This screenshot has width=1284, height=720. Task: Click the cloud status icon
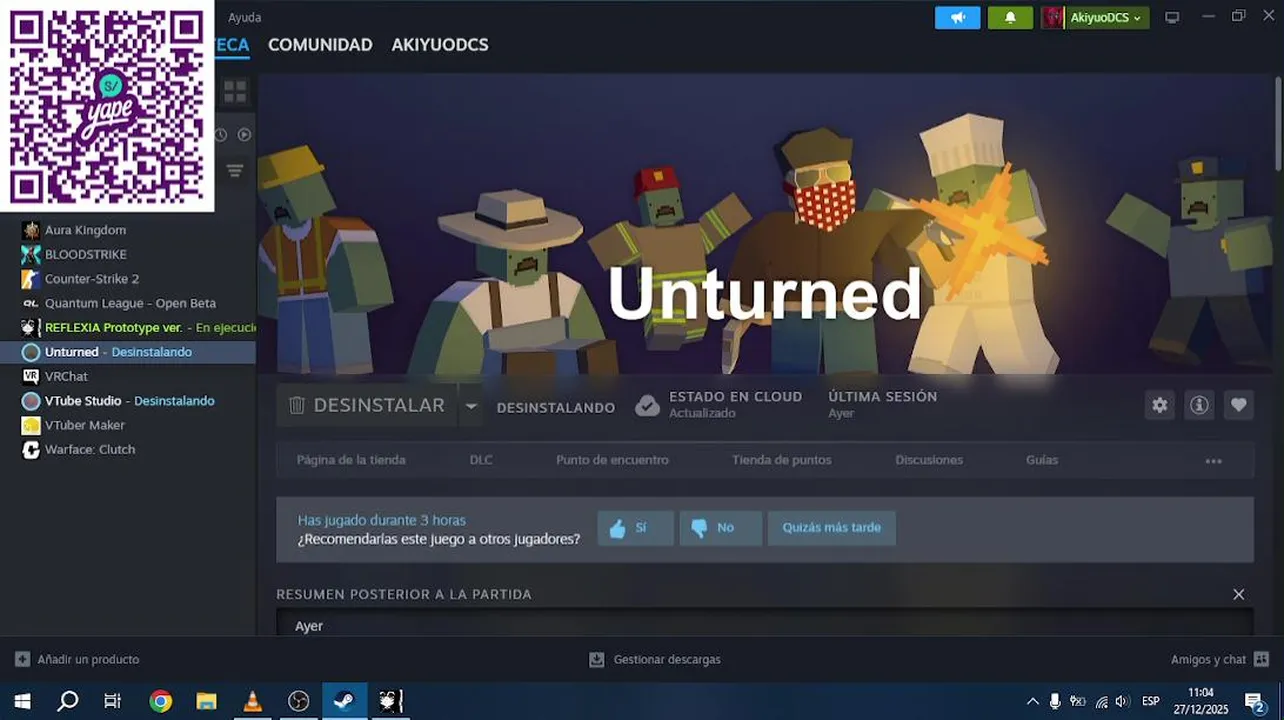[647, 405]
